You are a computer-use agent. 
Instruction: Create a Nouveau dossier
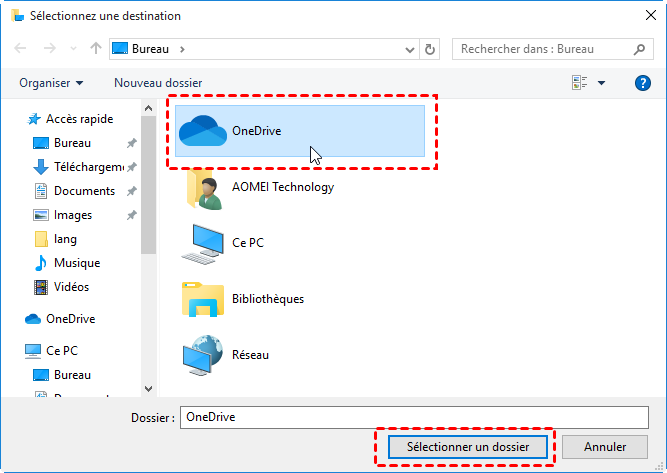(158, 83)
